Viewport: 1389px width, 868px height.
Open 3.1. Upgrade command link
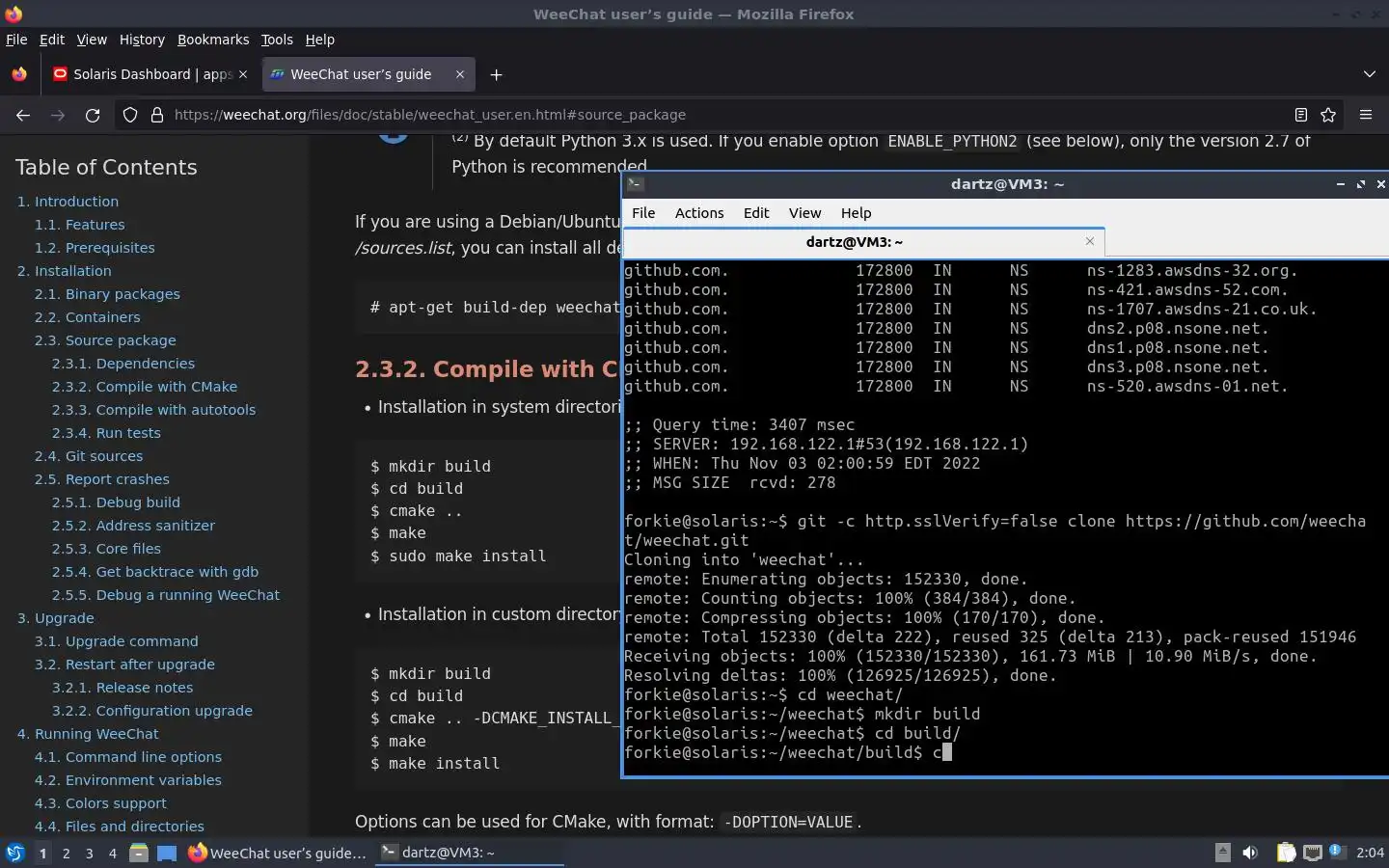pos(116,641)
